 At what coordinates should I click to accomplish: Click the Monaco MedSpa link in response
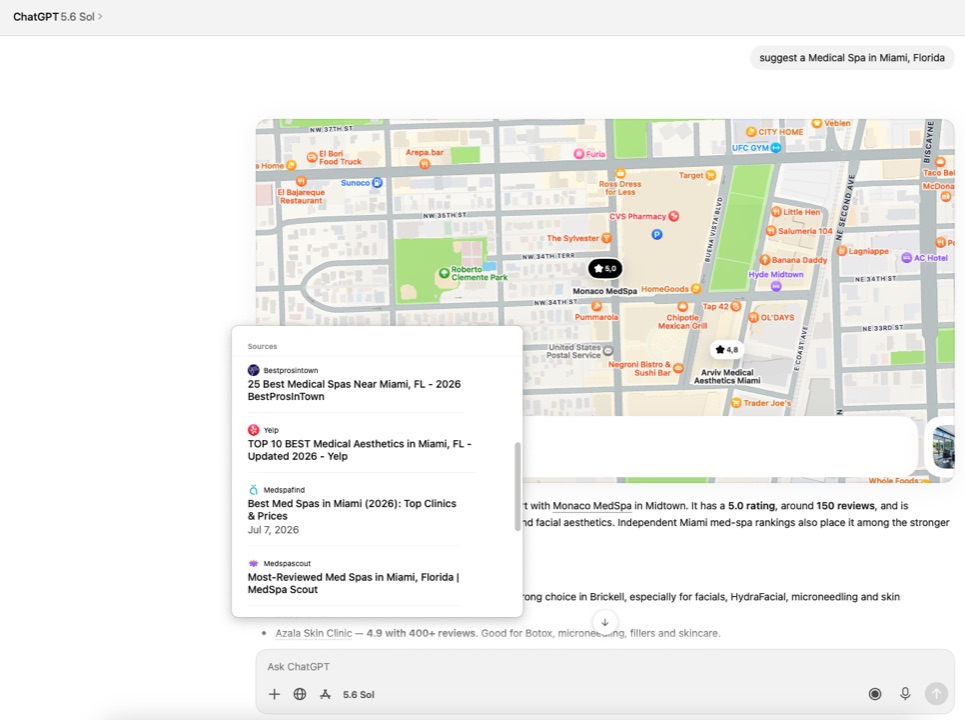(592, 506)
